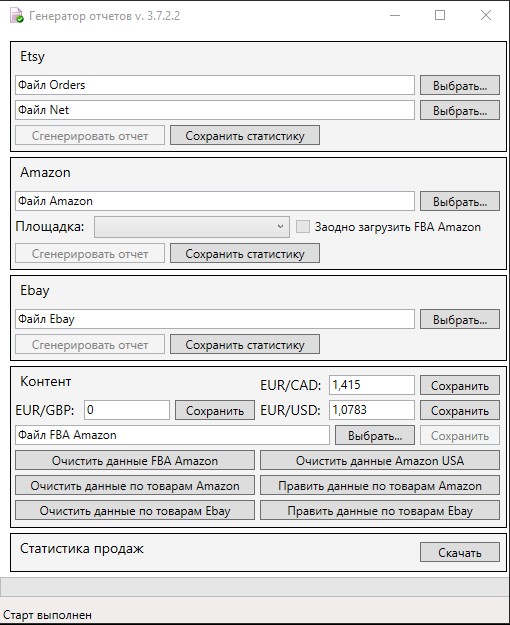
Task: Save statistics in the Etsy section
Action: (245, 136)
